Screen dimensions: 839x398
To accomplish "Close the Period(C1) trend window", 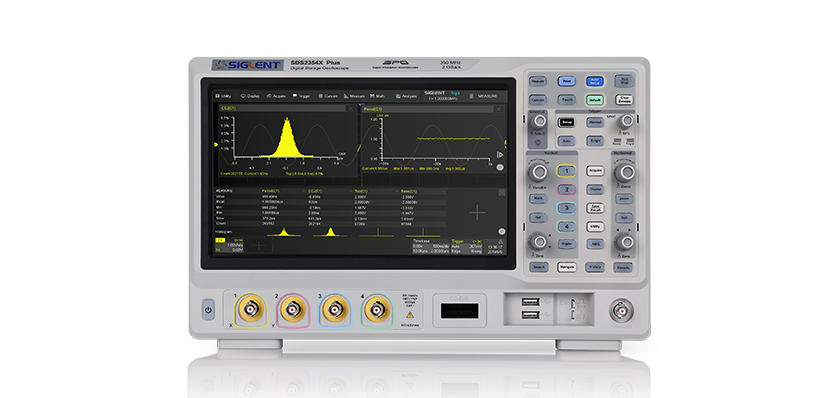I will (499, 109).
